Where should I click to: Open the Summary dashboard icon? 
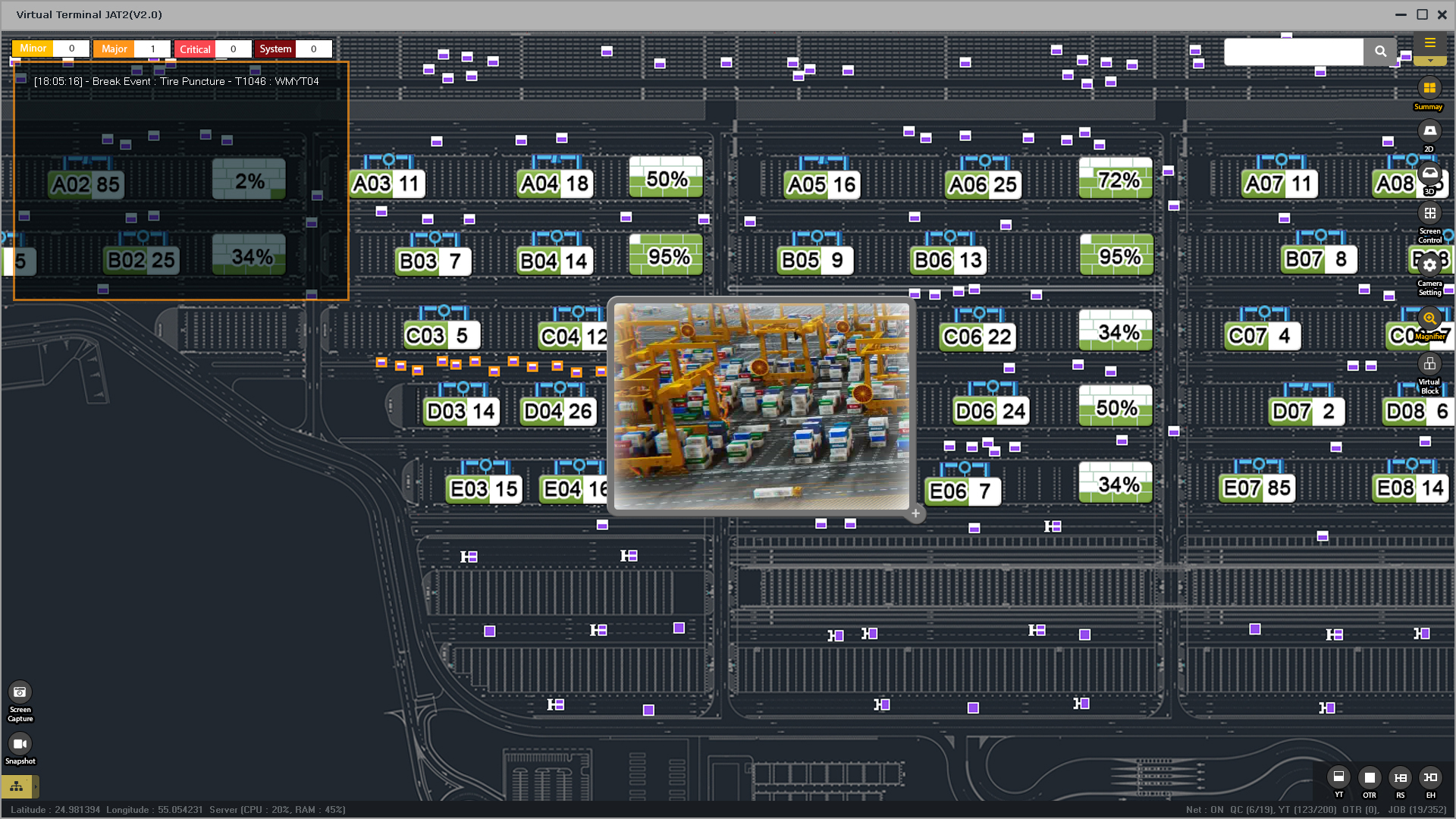pyautogui.click(x=1429, y=89)
